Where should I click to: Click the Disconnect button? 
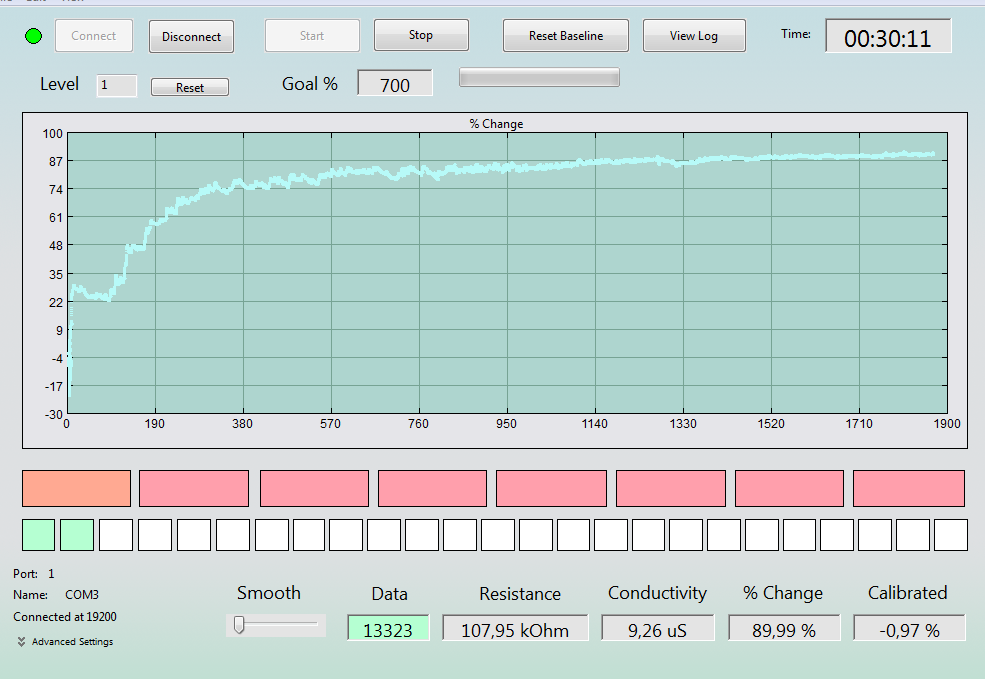click(x=191, y=36)
